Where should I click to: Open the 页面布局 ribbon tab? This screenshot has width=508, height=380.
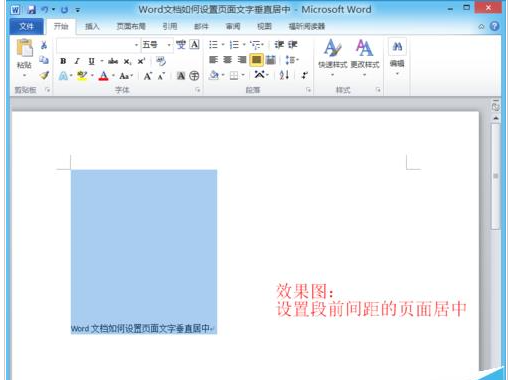(x=131, y=26)
